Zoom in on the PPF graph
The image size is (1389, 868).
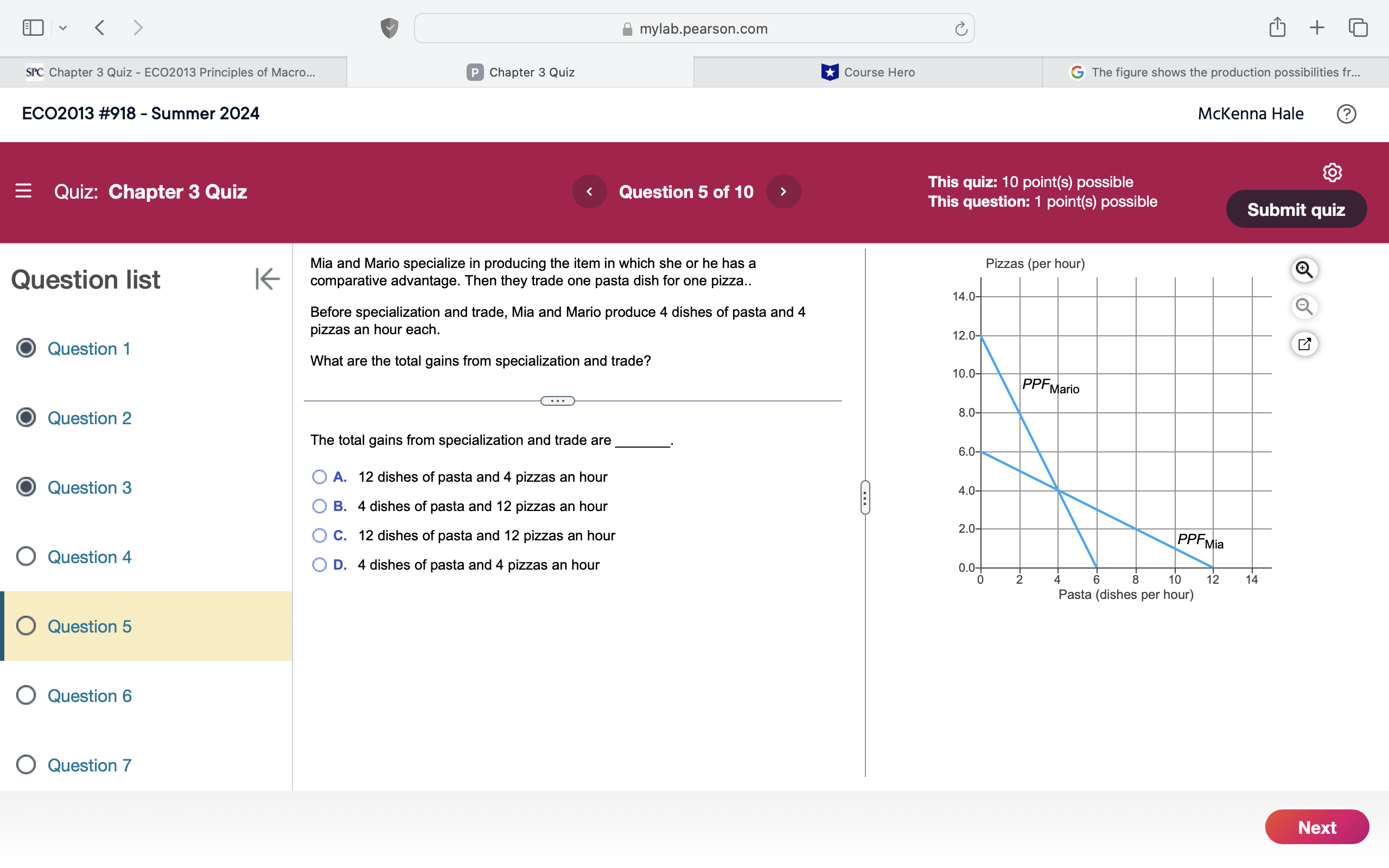coord(1304,269)
